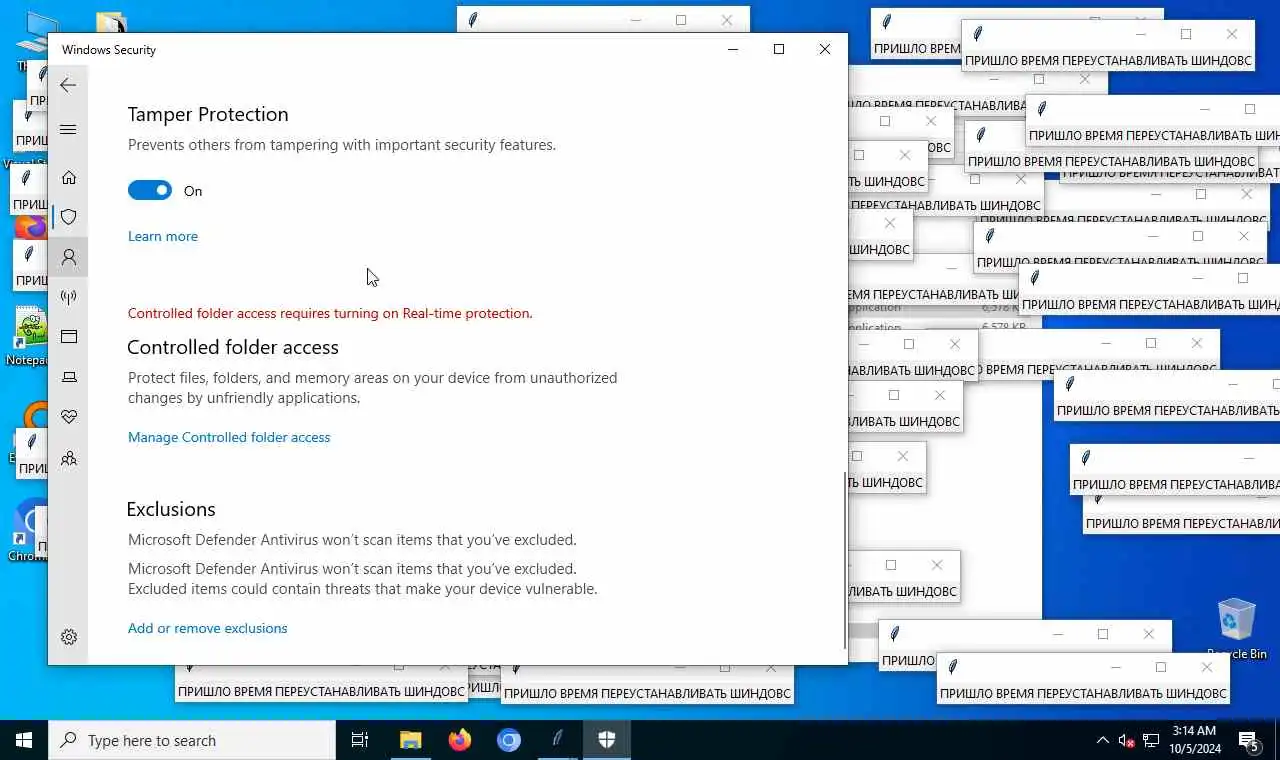This screenshot has height=760, width=1280.
Task: Close the Windows Security window
Action: point(825,49)
